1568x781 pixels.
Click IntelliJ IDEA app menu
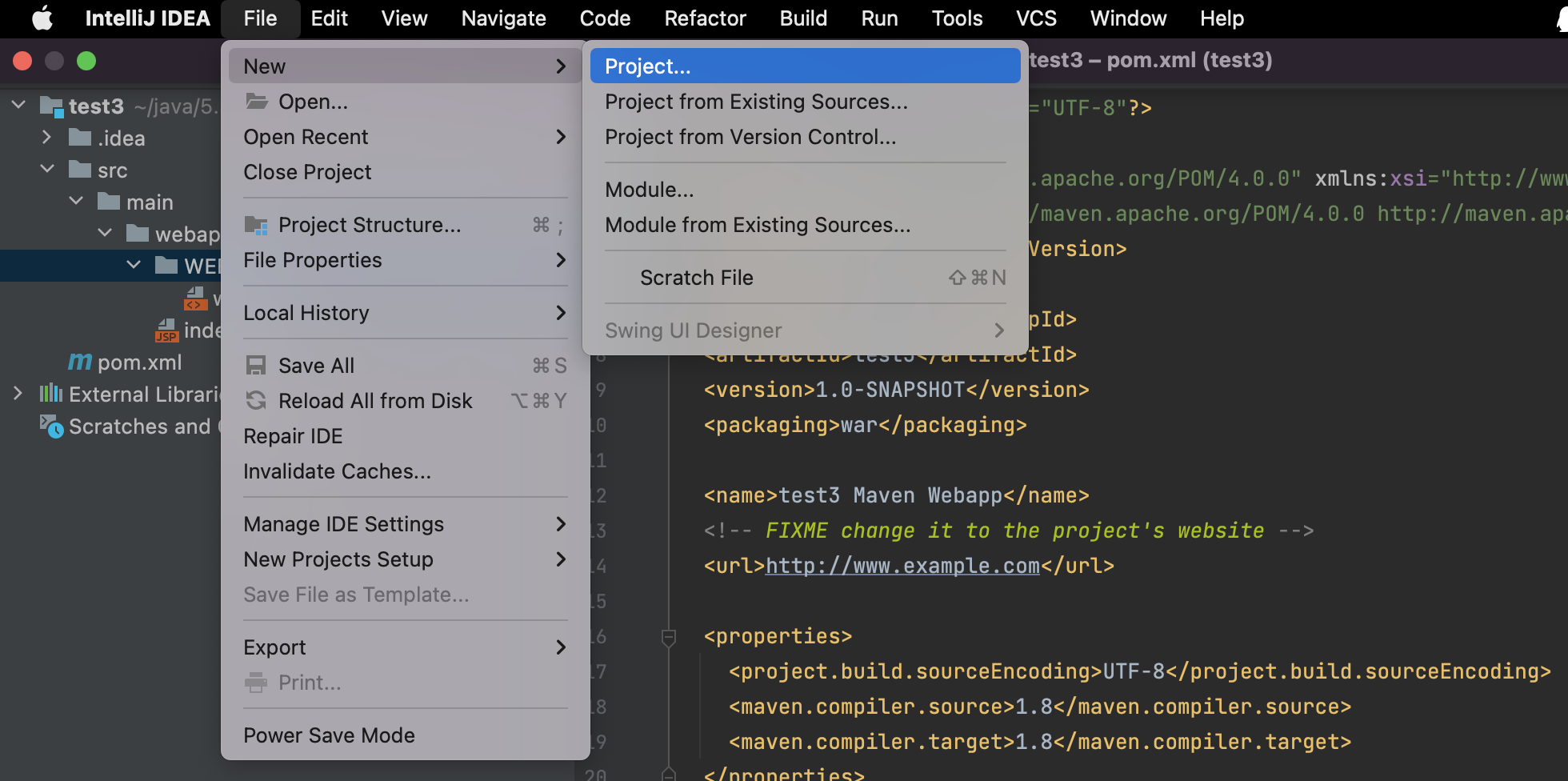[x=147, y=18]
